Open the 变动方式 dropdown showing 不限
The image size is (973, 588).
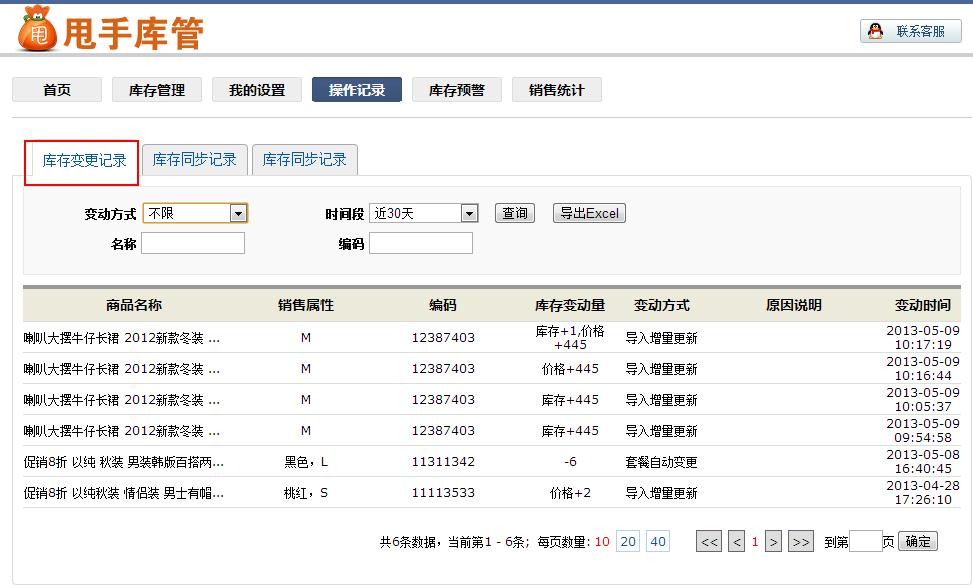(x=195, y=213)
